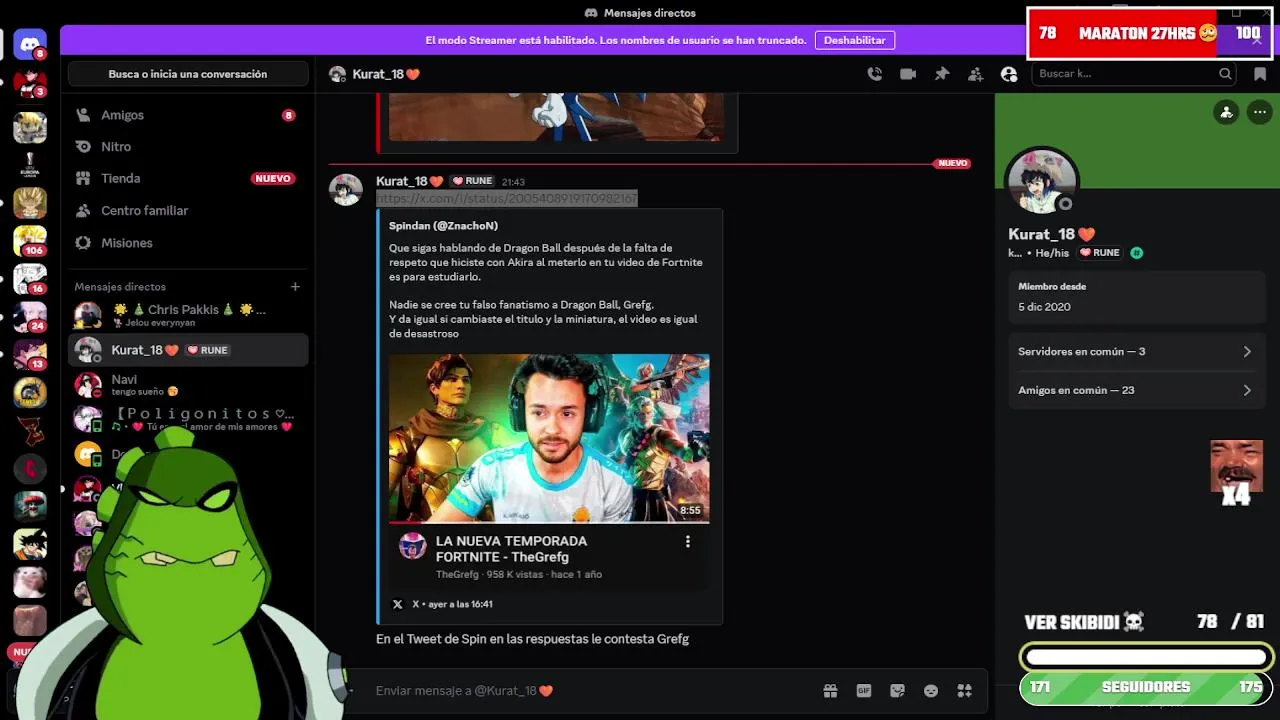Show pinned messages
Viewport: 1280px width, 720px height.
pos(942,74)
